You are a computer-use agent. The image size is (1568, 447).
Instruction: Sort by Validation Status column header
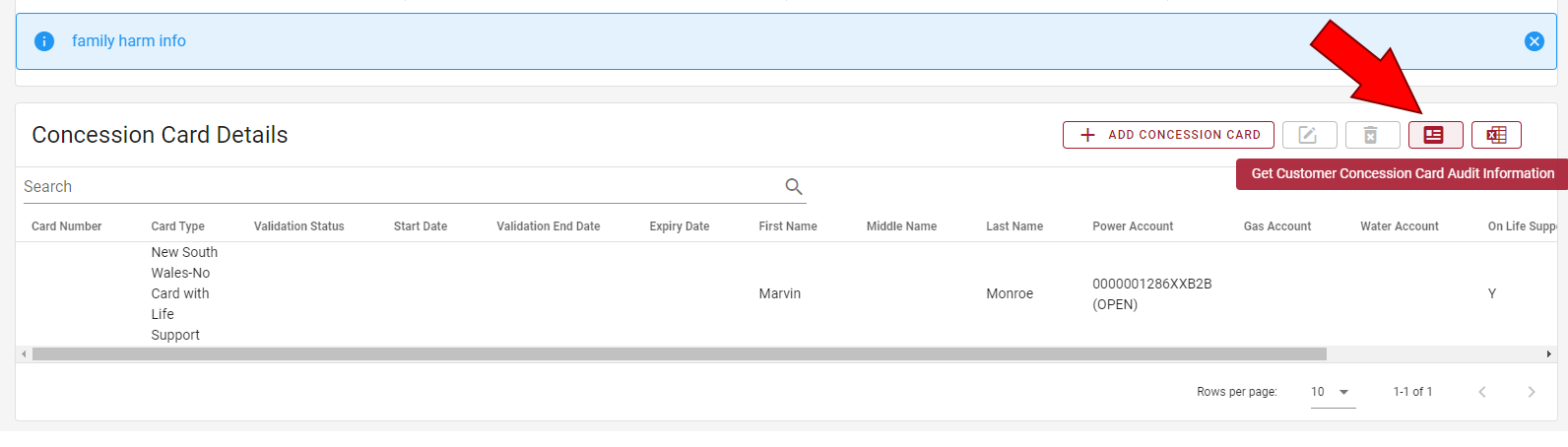pos(298,226)
